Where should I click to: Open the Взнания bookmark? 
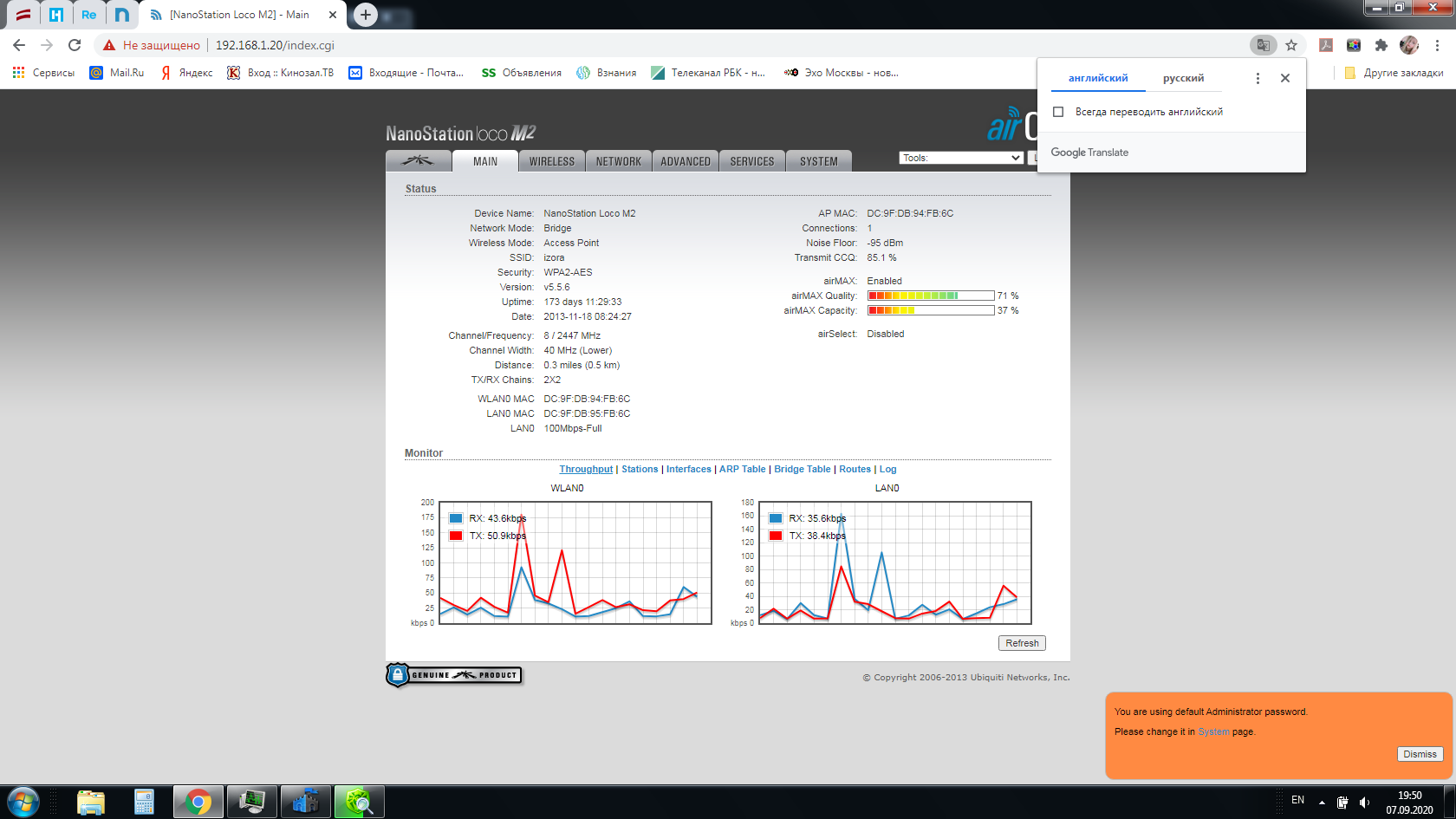click(607, 73)
